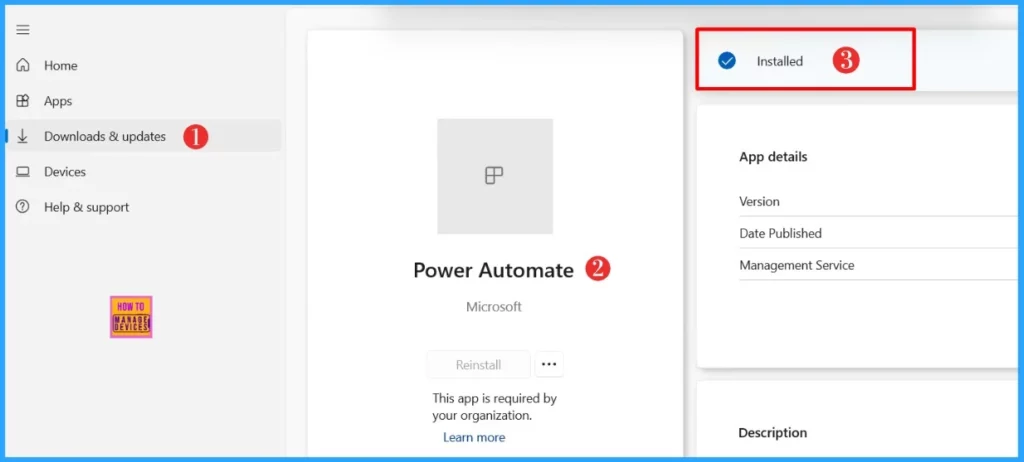Screen dimensions: 1024x462
Task: Click the 'required by your organization' notice
Action: pos(494,406)
